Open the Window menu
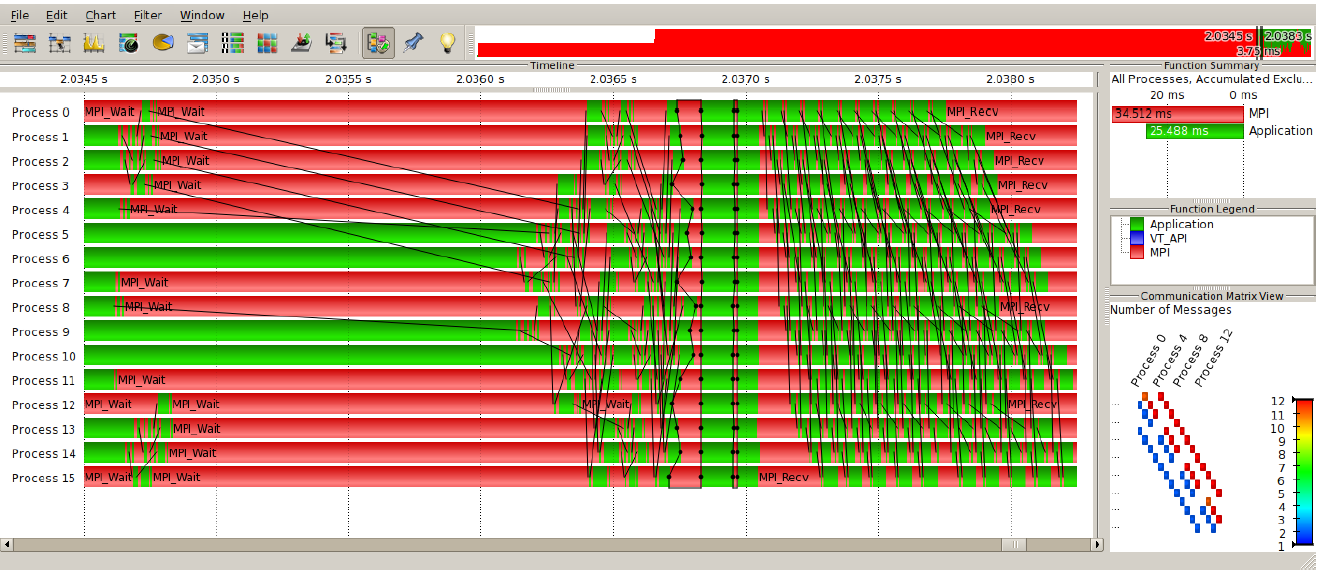The width and height of the screenshot is (1321, 576). pos(202,15)
